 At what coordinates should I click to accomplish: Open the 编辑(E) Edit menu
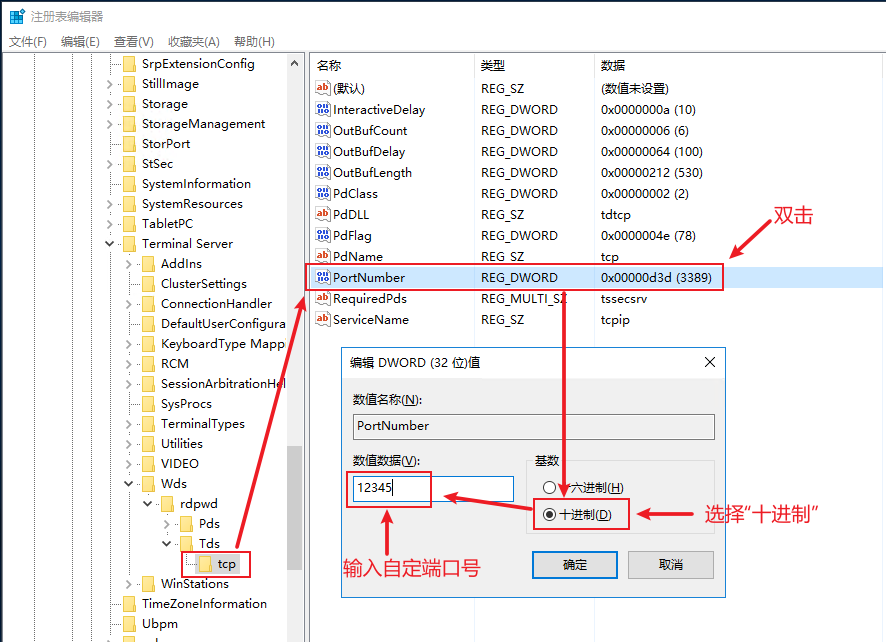[80, 42]
